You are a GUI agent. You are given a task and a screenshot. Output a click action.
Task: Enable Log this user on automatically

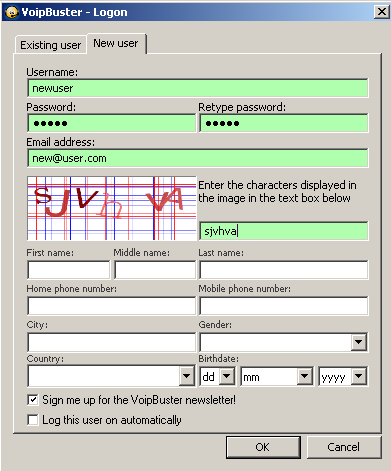[33, 420]
